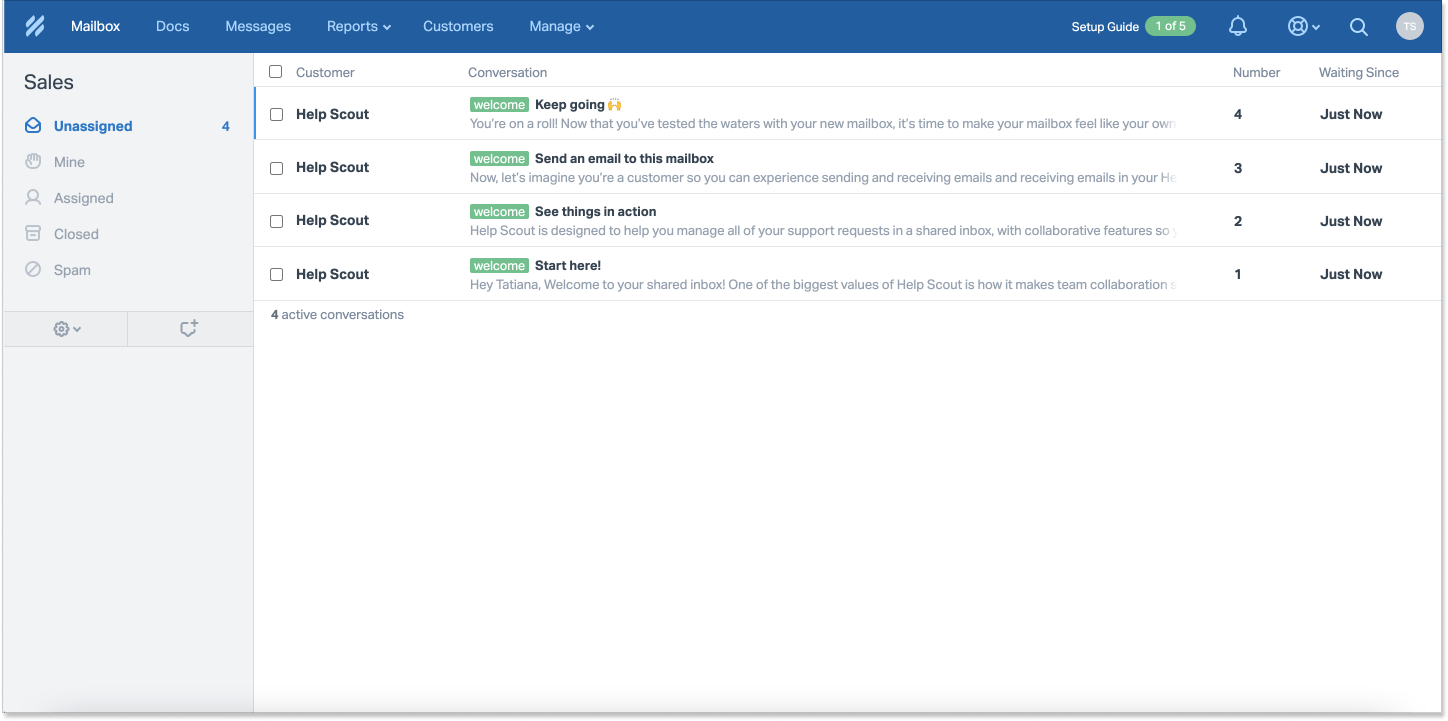The width and height of the screenshot is (1448, 721).
Task: Open the Customers section
Action: pos(458,27)
